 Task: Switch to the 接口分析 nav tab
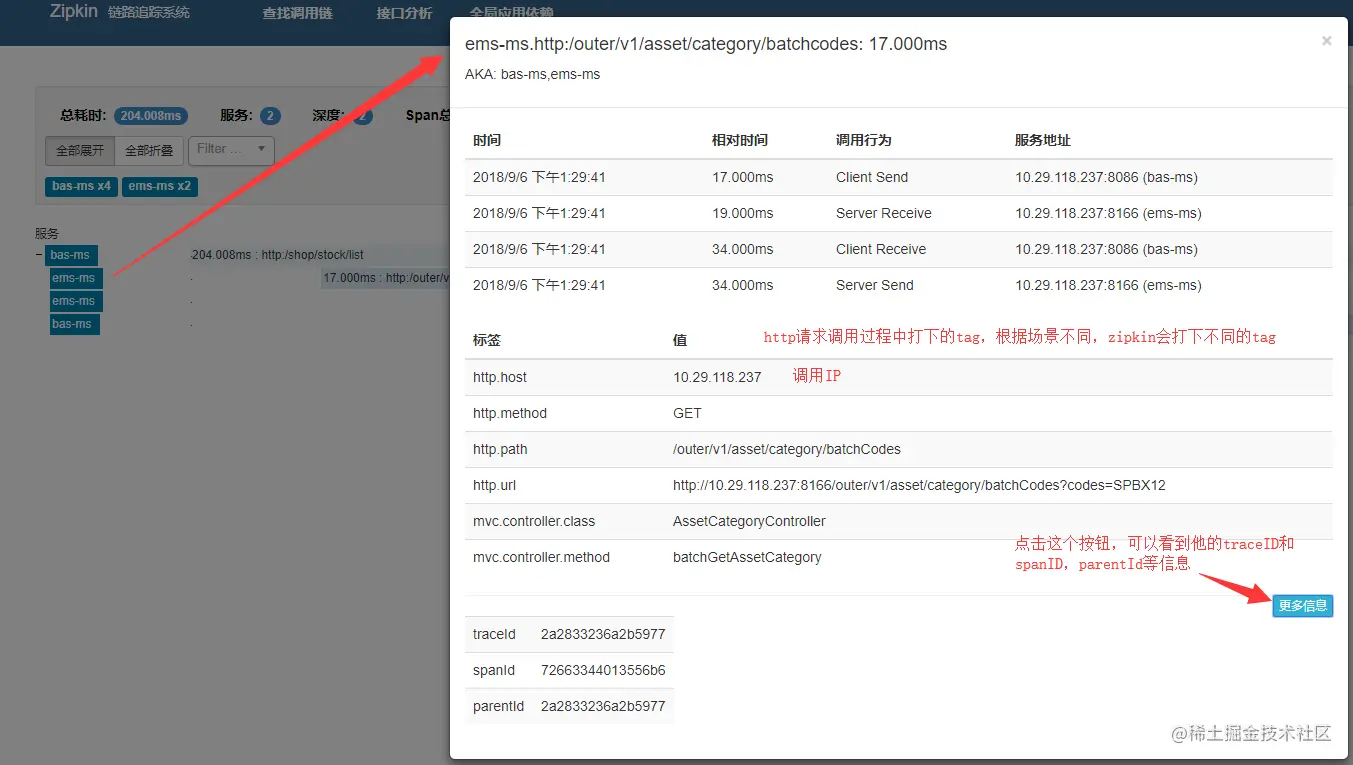[404, 14]
